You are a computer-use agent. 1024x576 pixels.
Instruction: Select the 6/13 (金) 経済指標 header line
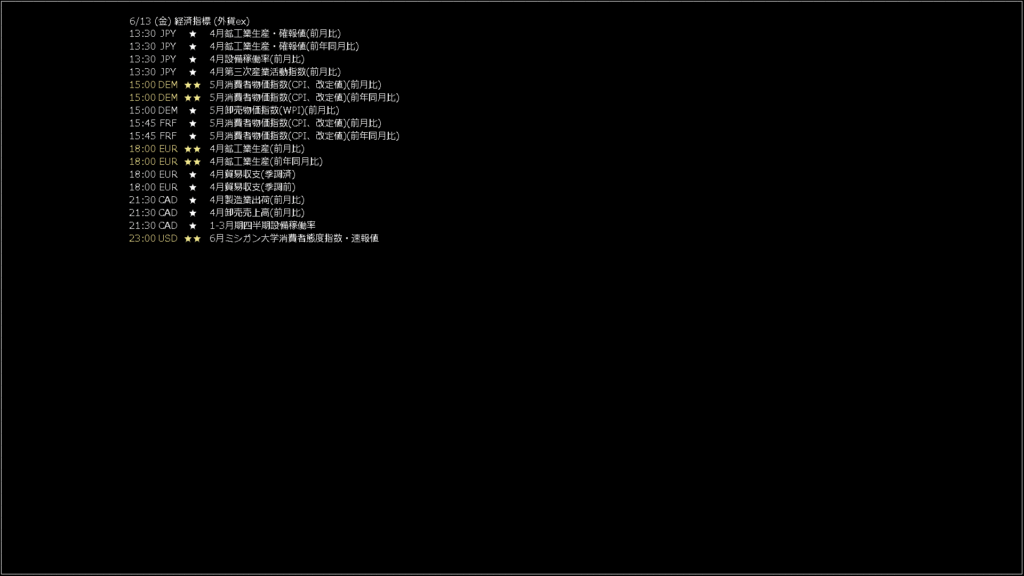[189, 22]
